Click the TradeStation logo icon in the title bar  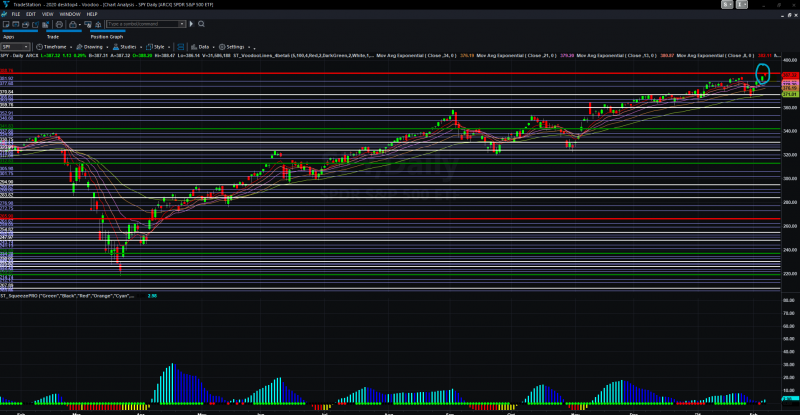coord(7,4)
